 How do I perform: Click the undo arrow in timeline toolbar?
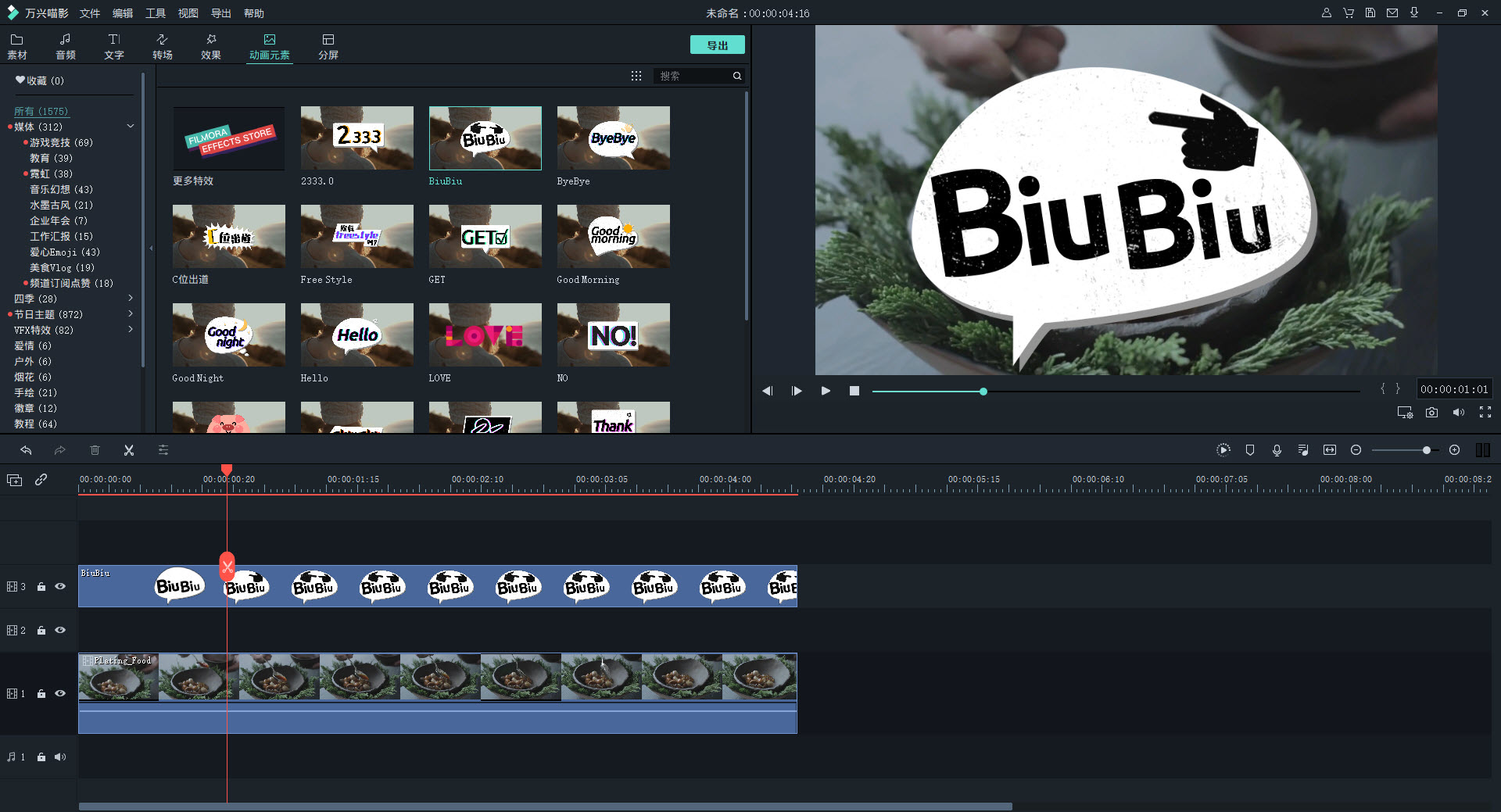pos(26,450)
